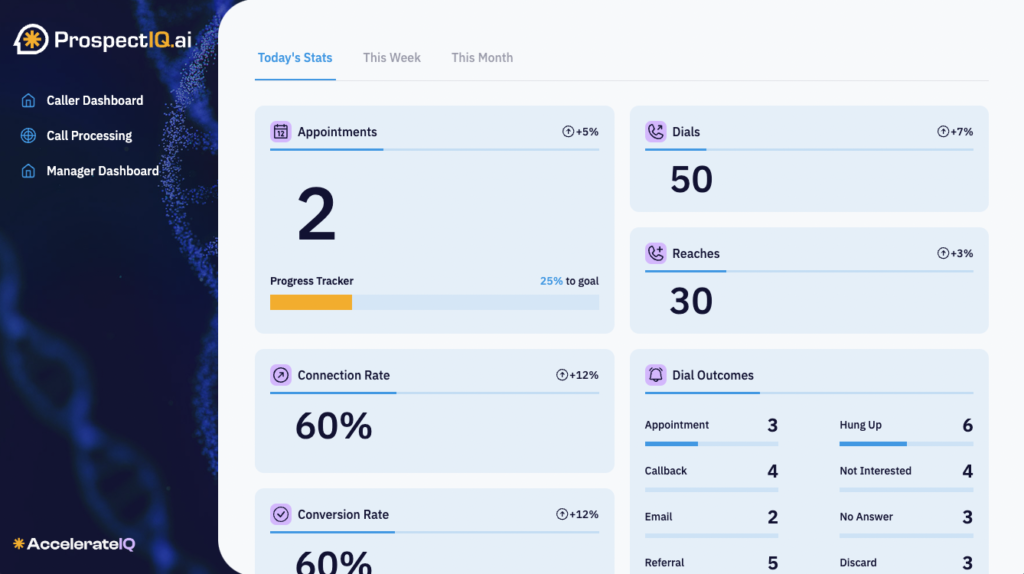
Task: Select the Today's Stats tab
Action: point(295,58)
